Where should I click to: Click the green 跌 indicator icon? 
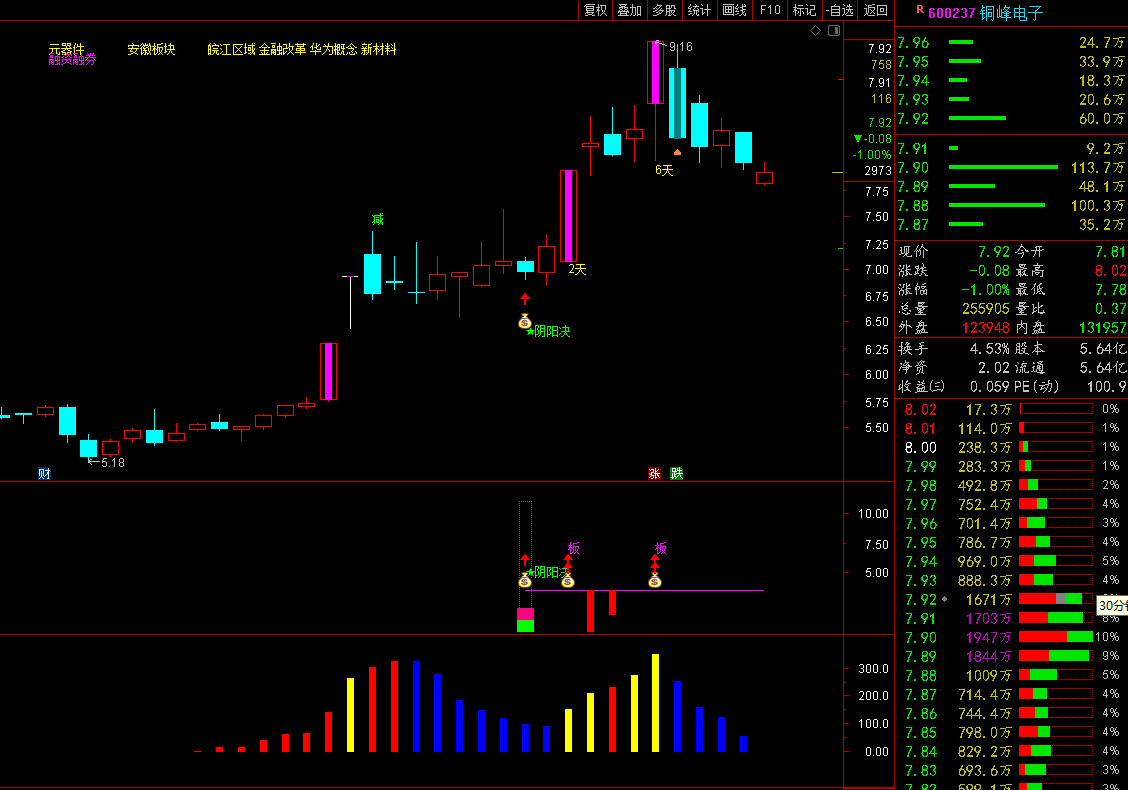[677, 474]
